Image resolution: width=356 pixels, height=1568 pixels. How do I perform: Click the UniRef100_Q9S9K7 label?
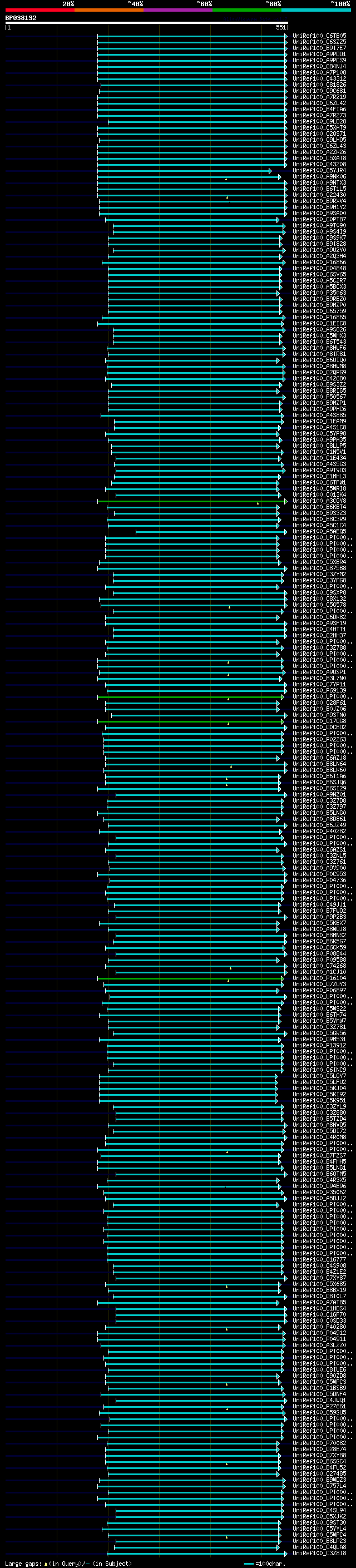click(319, 238)
